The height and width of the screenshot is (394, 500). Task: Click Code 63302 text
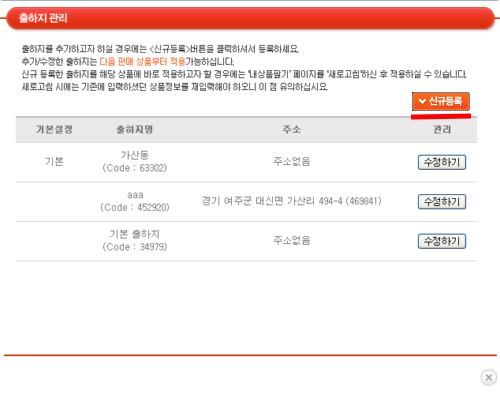135,168
